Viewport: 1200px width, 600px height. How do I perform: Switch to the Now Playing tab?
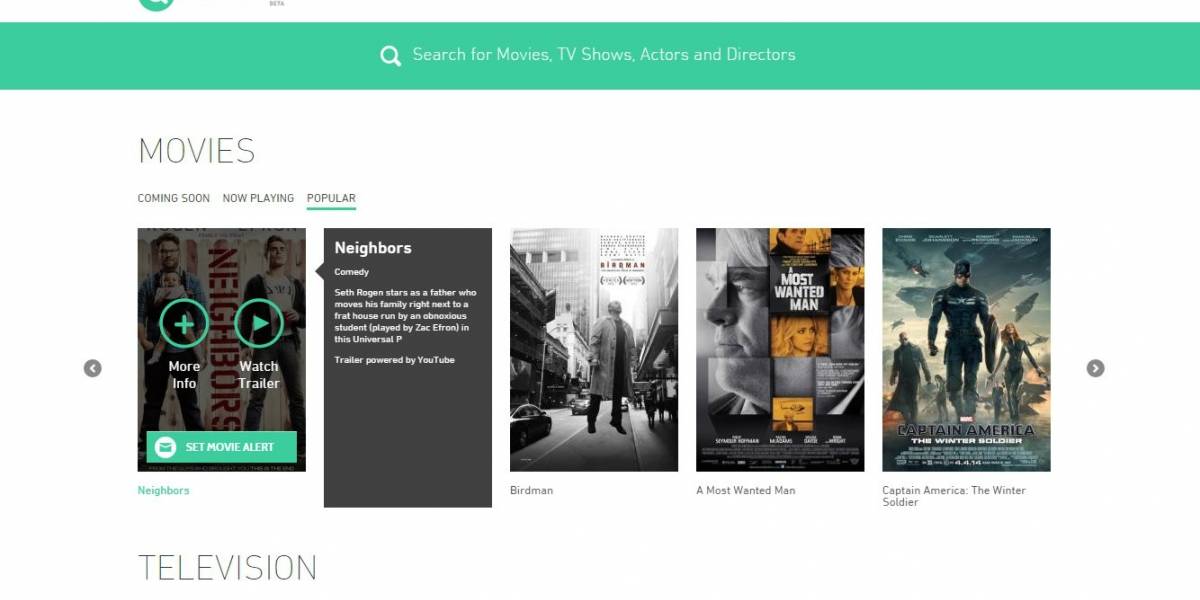[258, 198]
